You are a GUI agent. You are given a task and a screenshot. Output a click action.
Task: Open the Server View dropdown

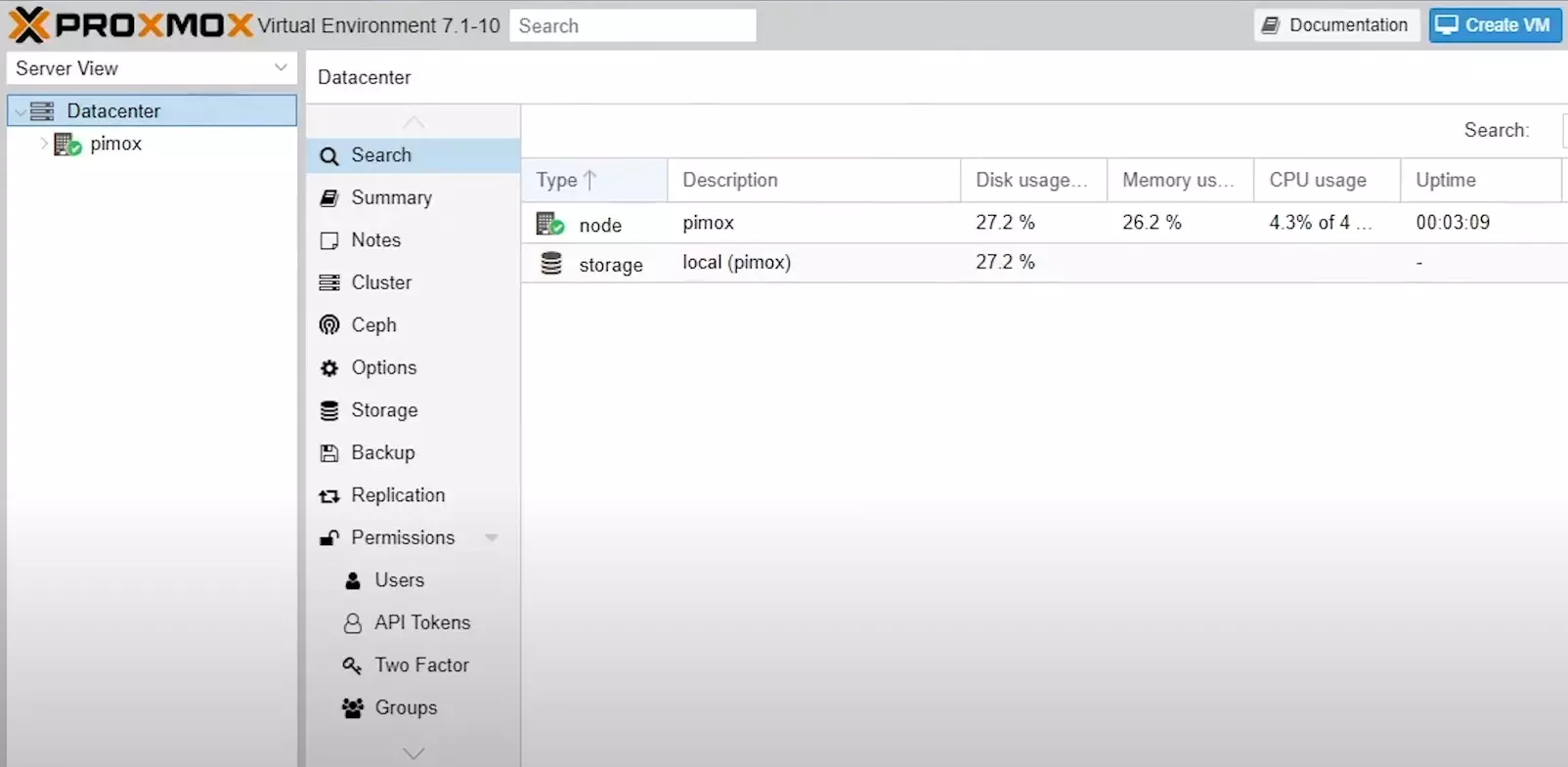click(x=152, y=68)
